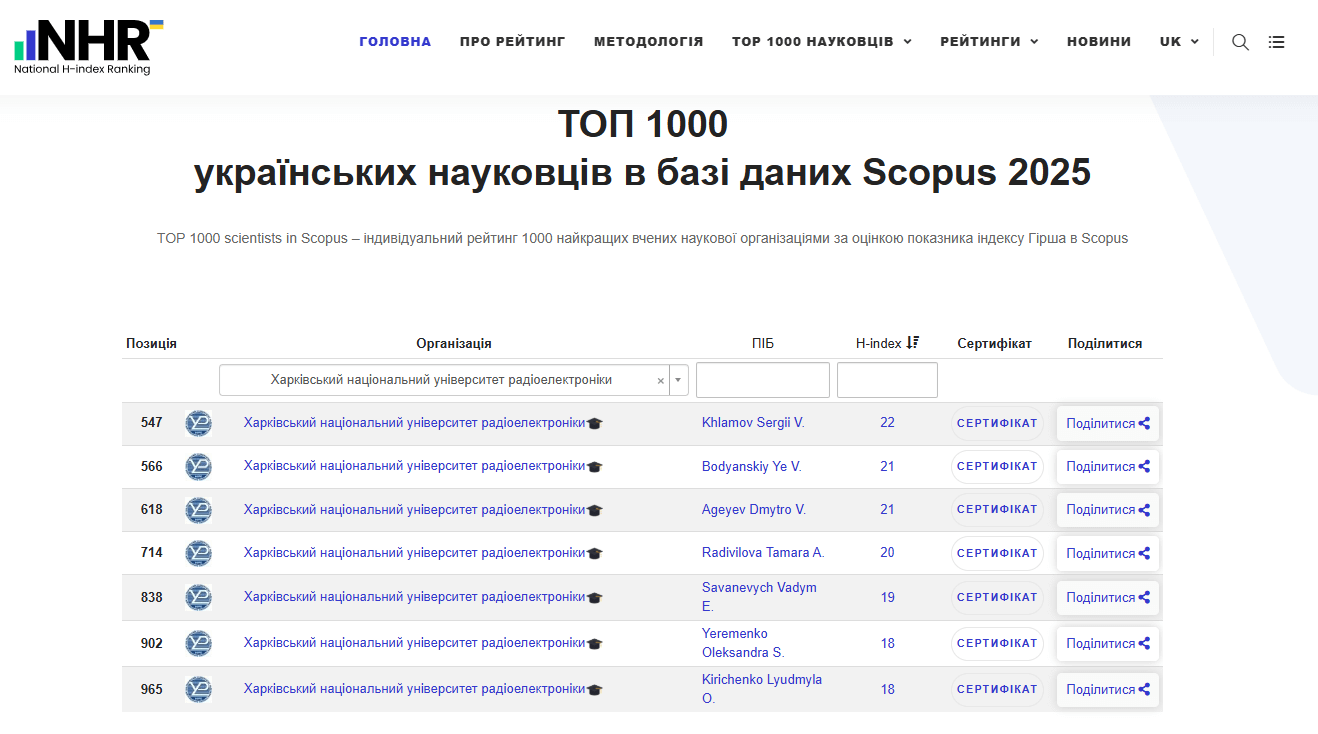Click the H-index filter input field
Screen dimensions: 1318x734
[x=886, y=380]
